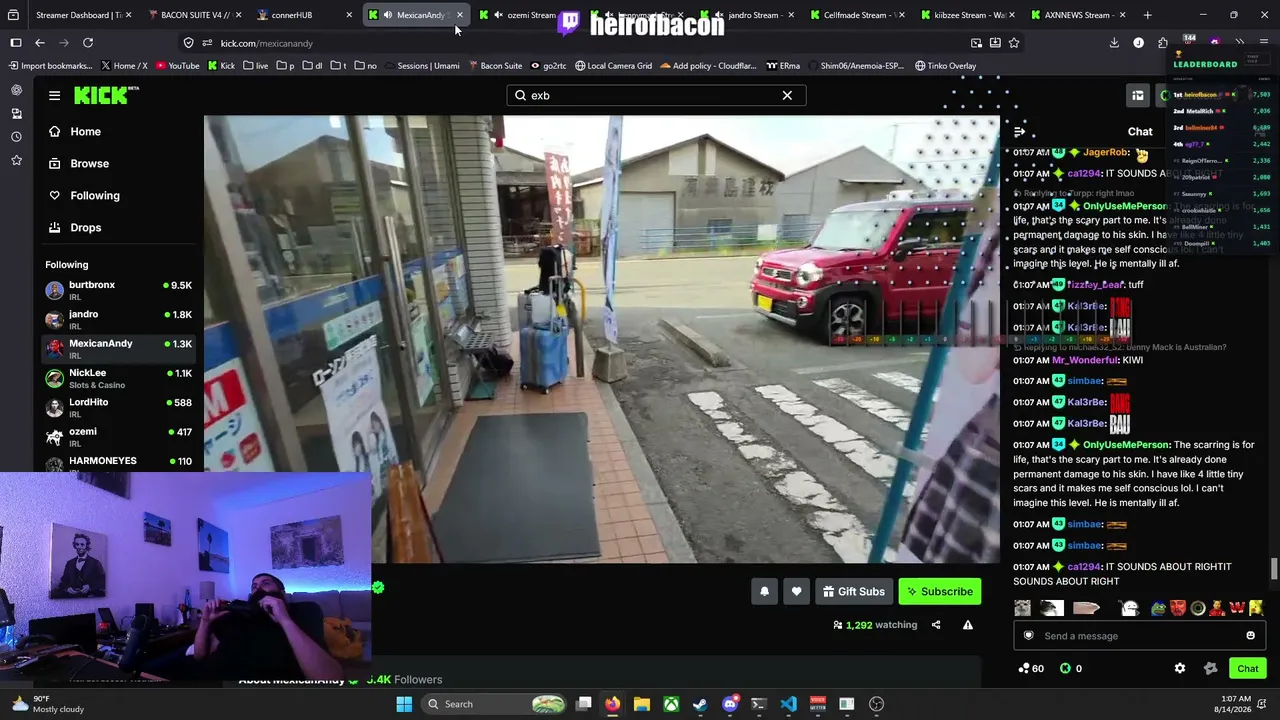1280x720 pixels.
Task: Reload the current page
Action: click(x=88, y=43)
